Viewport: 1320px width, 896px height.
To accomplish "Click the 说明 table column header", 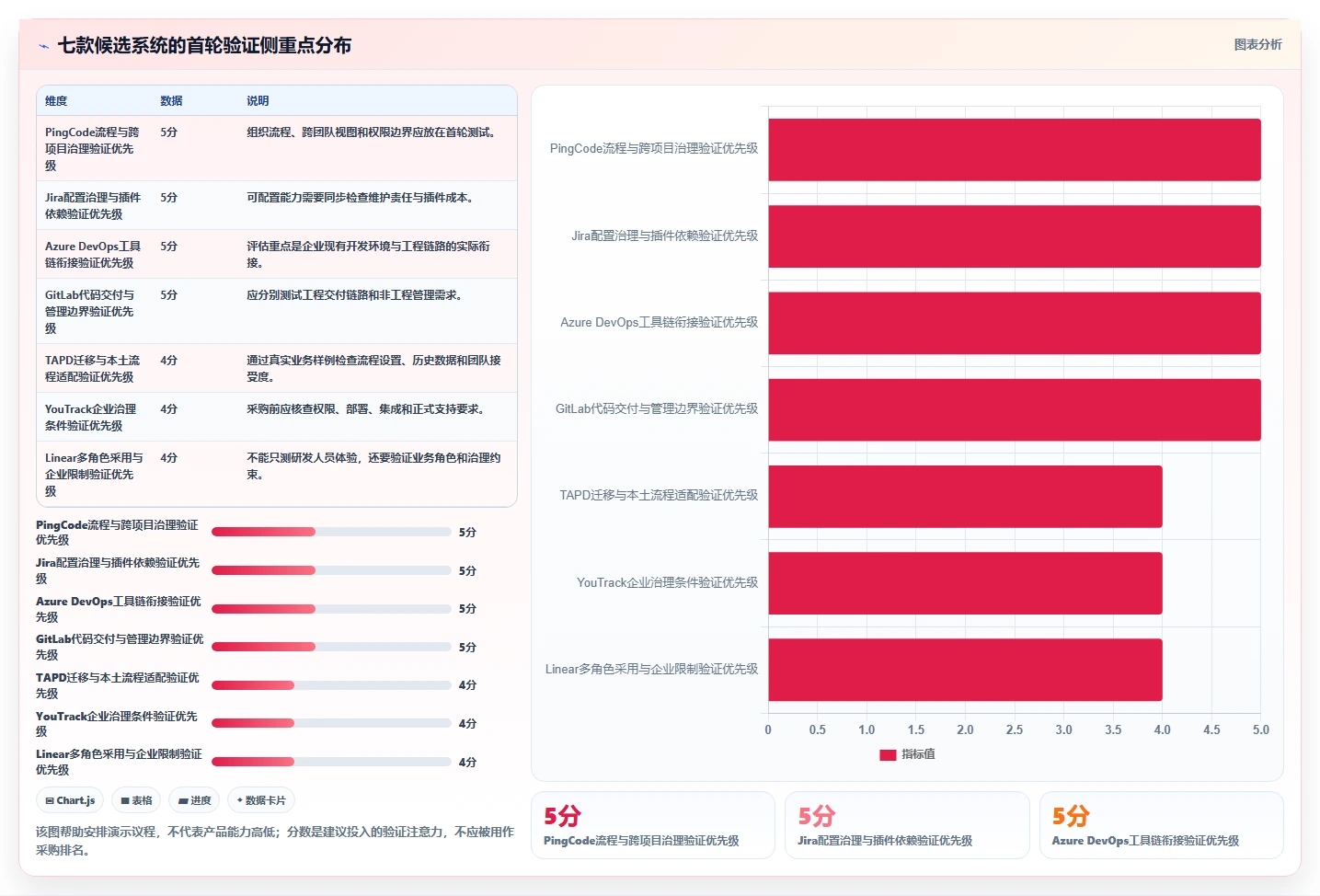I will [x=258, y=101].
